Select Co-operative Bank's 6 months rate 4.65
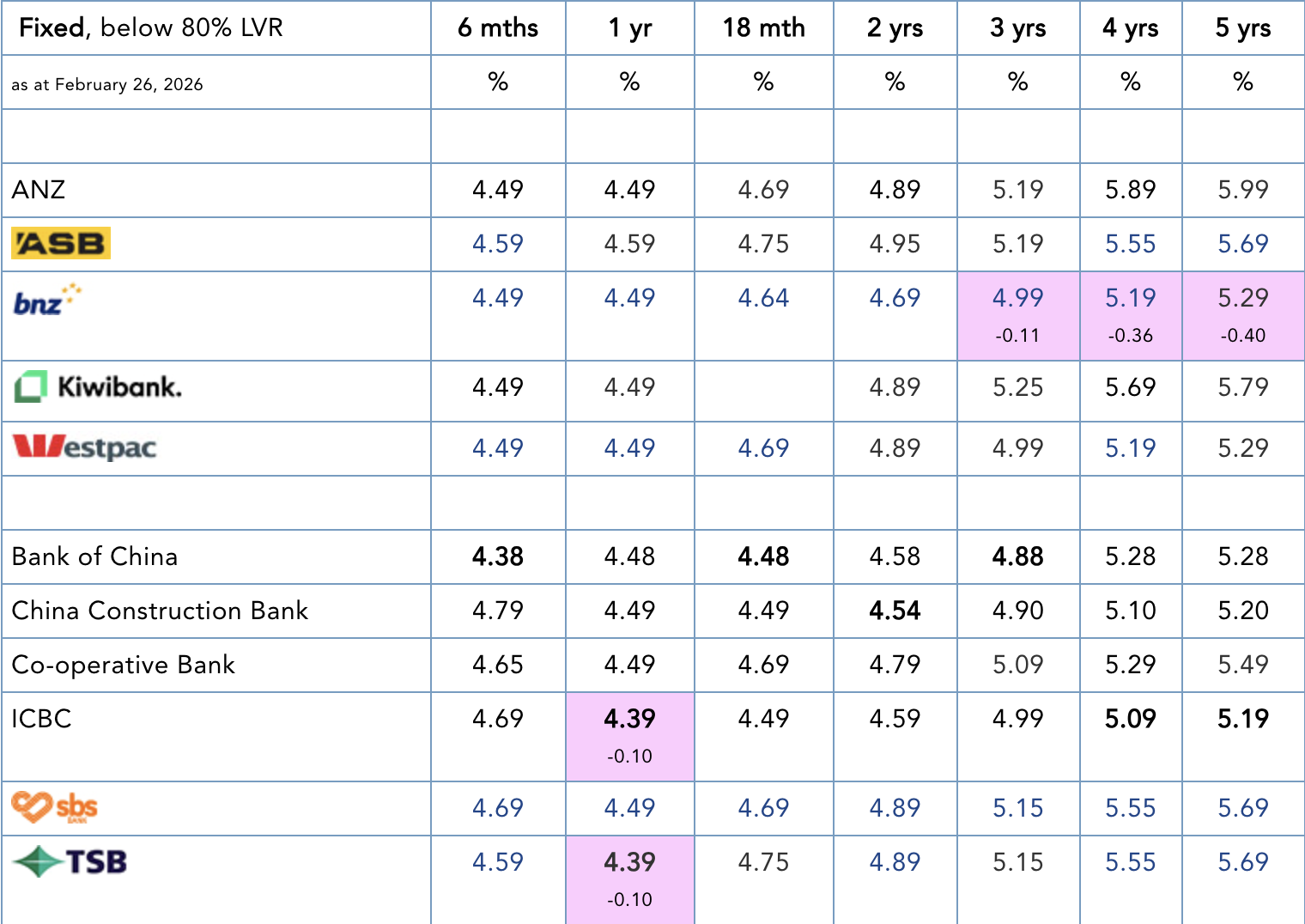Screen dimensions: 1305x924 (x=498, y=665)
